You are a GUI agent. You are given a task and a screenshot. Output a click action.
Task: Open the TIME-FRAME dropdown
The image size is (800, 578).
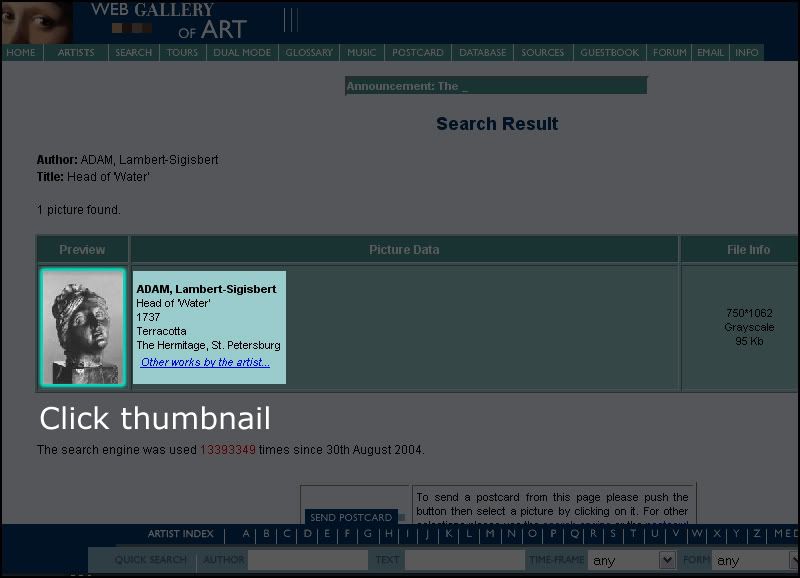click(x=632, y=560)
